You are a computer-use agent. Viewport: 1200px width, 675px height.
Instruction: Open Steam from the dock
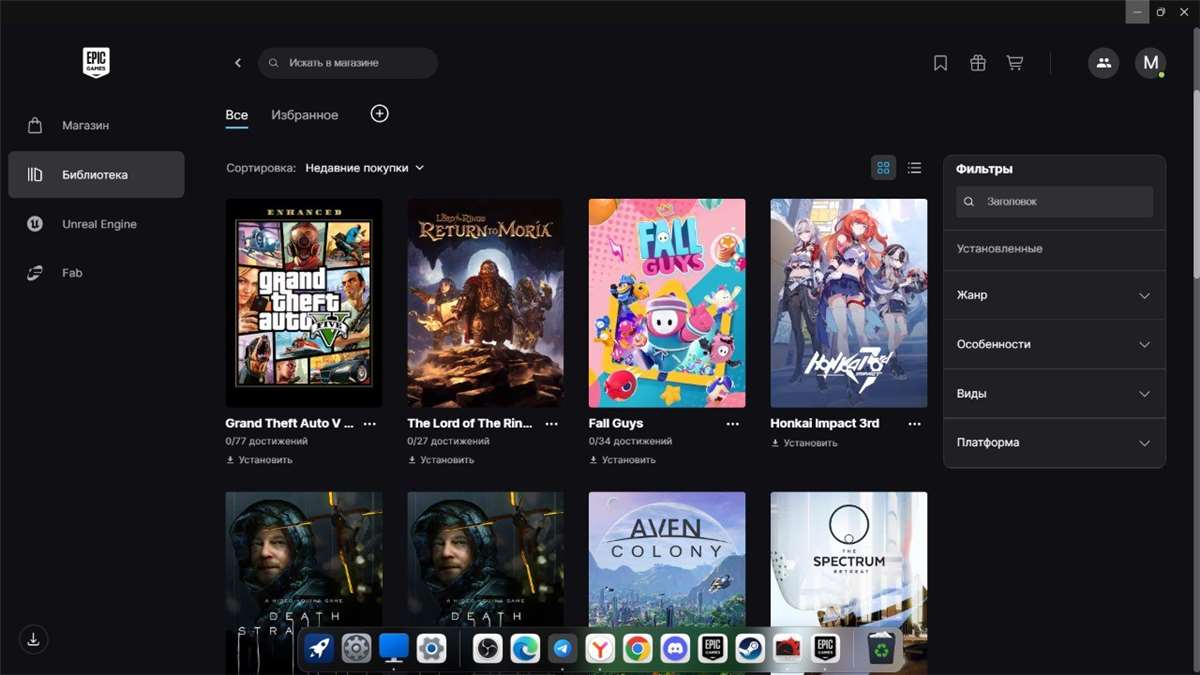click(750, 649)
